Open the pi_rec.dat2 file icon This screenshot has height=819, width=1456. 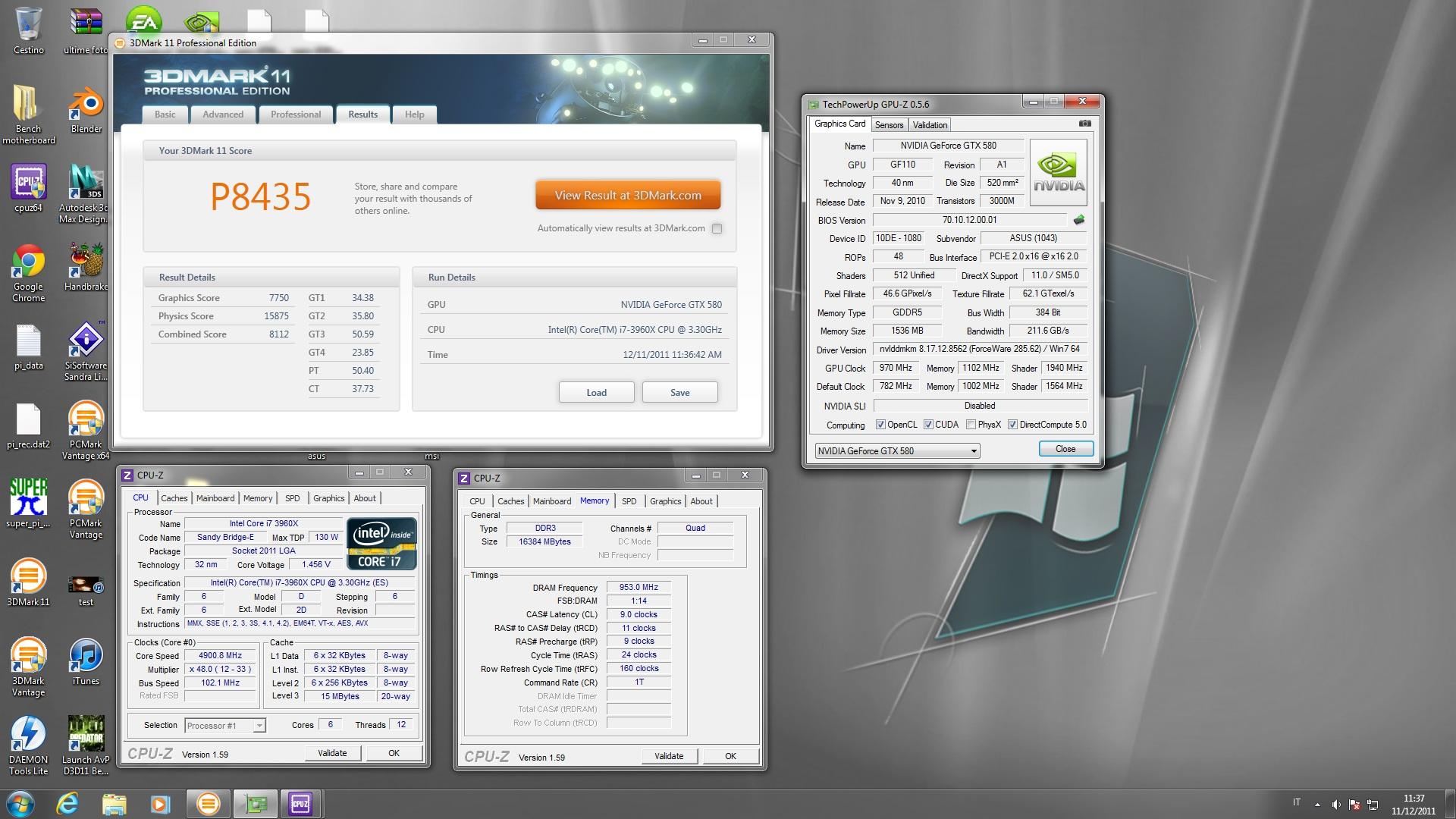28,426
